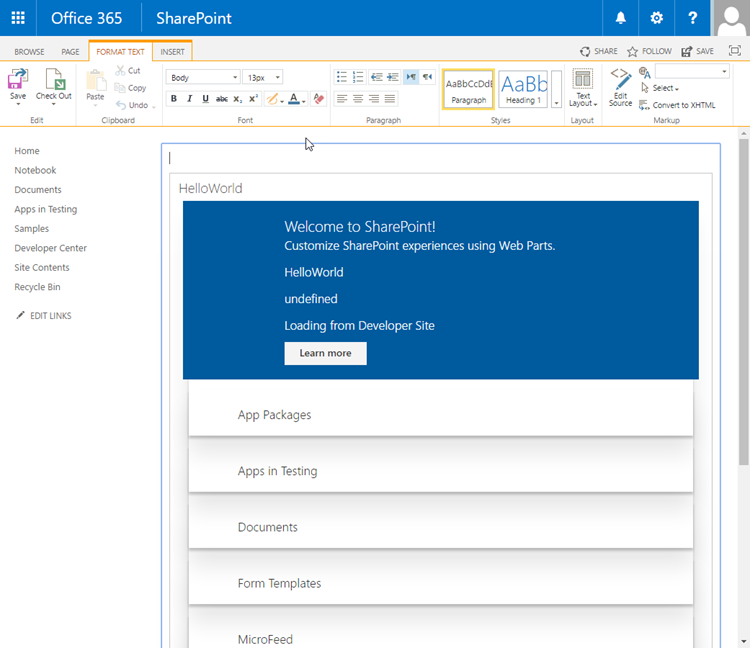
Task: Apply the font color A
Action: click(x=294, y=99)
